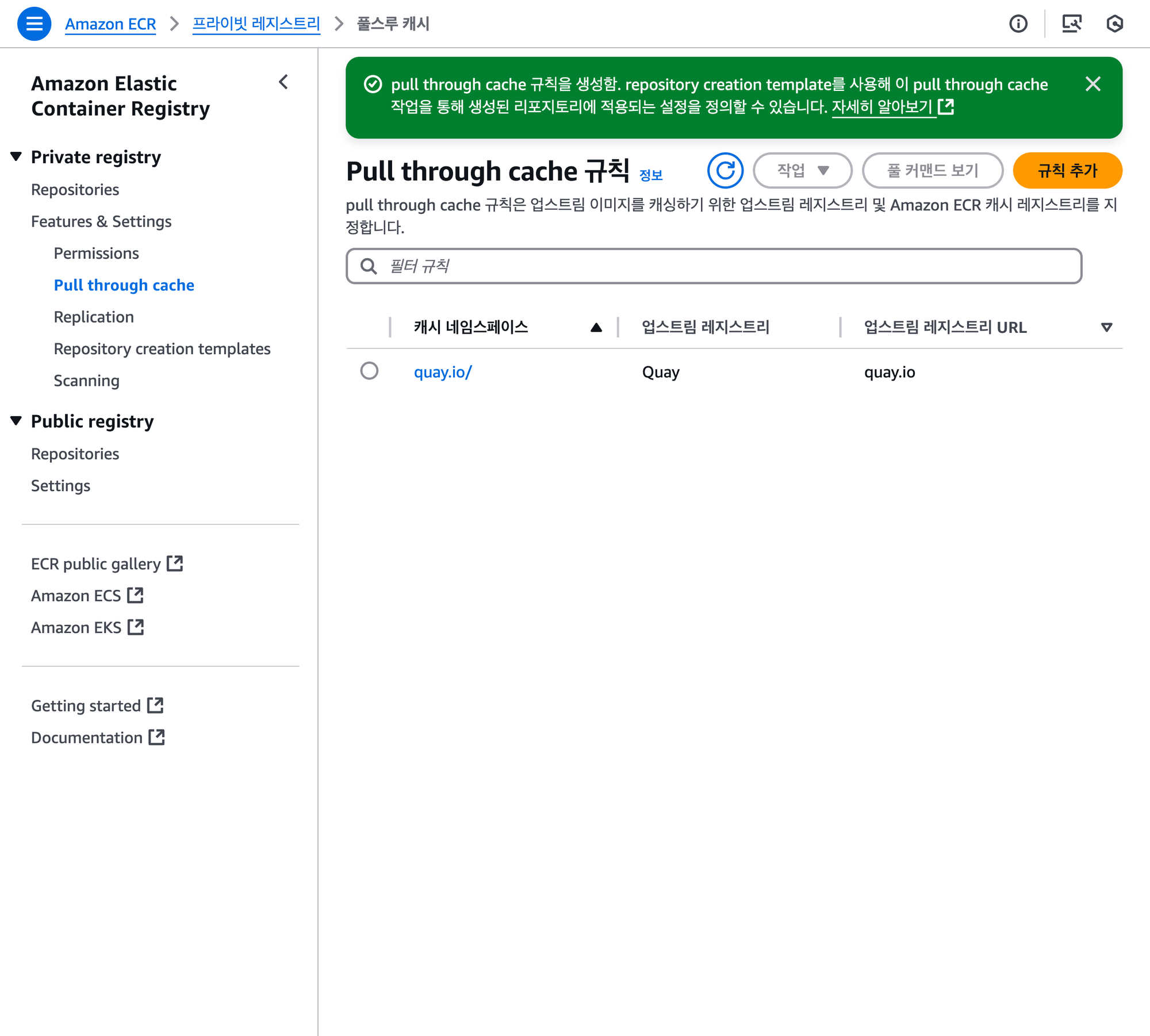1150x1036 pixels.
Task: Open external icon beside Documentation
Action: tap(156, 737)
